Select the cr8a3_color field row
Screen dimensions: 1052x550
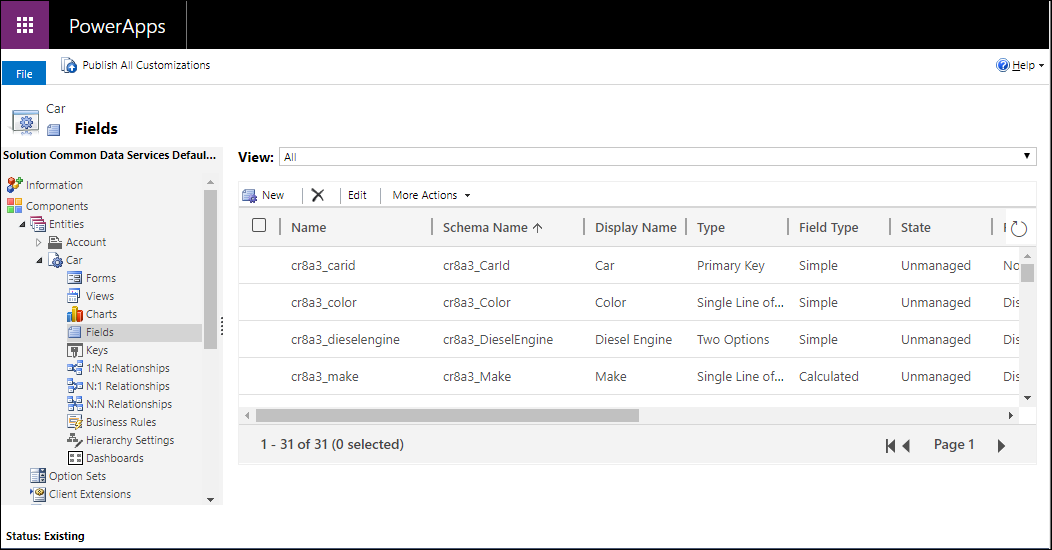[324, 302]
